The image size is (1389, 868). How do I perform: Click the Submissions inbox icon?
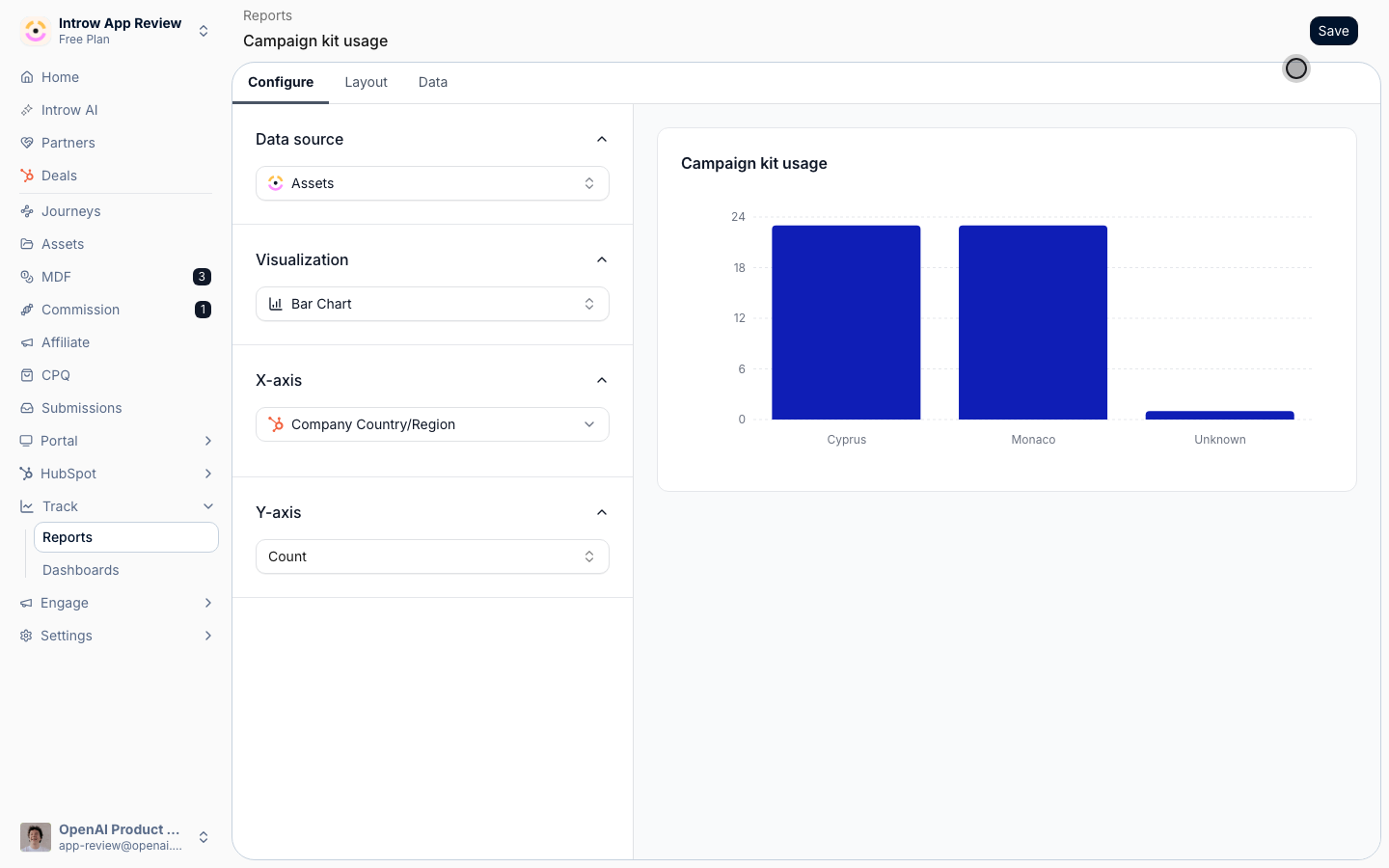[x=27, y=408]
